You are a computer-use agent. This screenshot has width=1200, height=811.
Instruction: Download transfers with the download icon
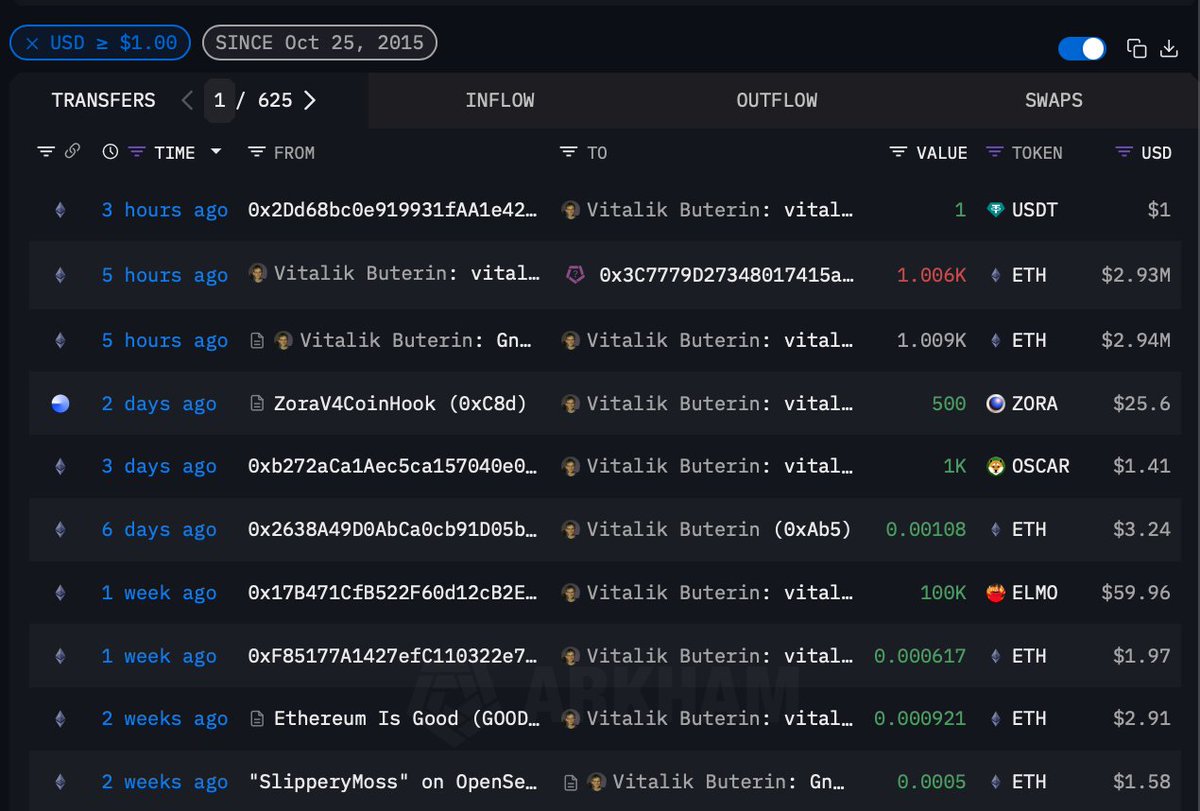pos(1168,48)
